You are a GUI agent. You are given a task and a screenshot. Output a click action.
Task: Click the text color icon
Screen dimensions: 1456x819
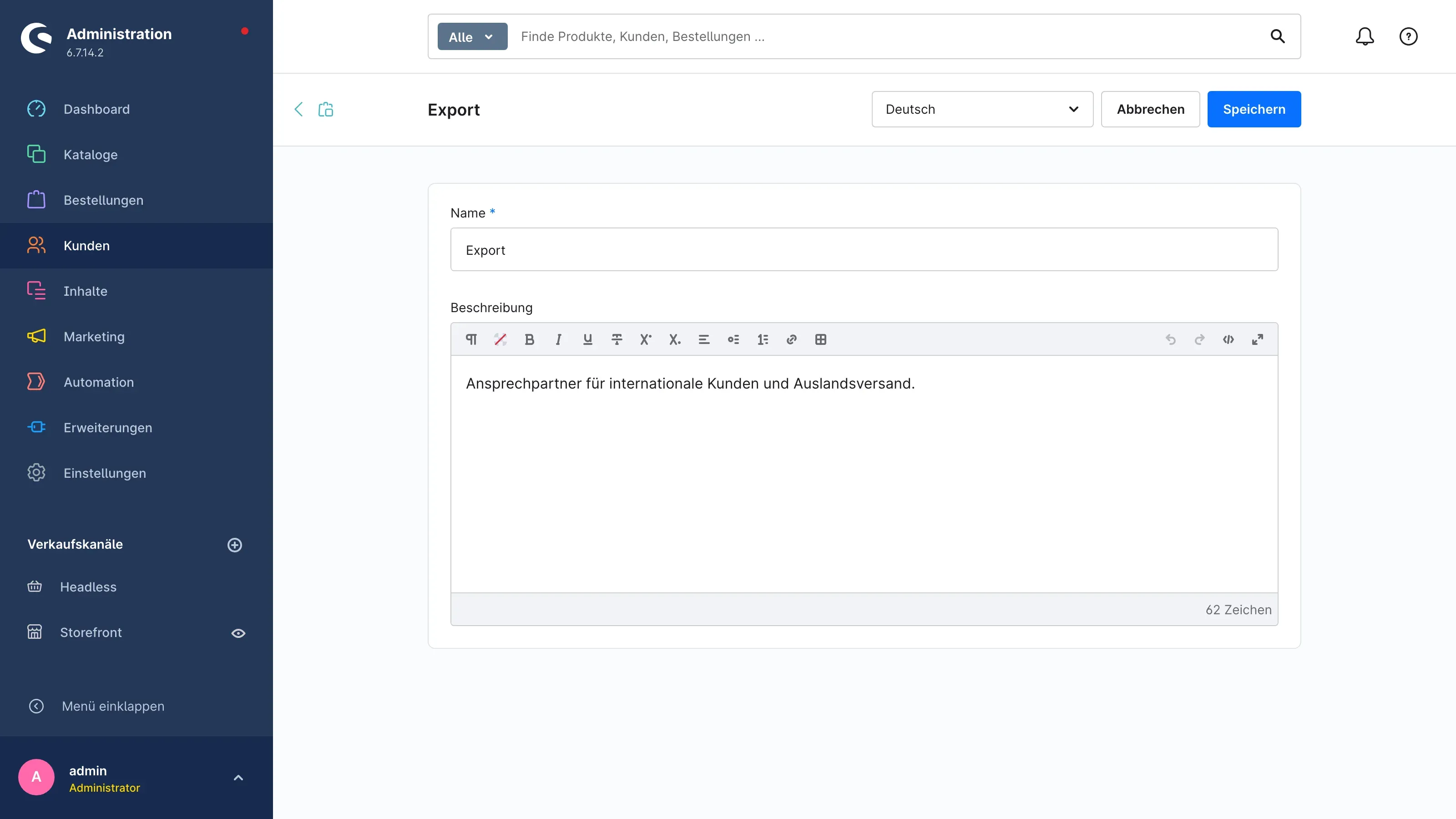pos(500,339)
